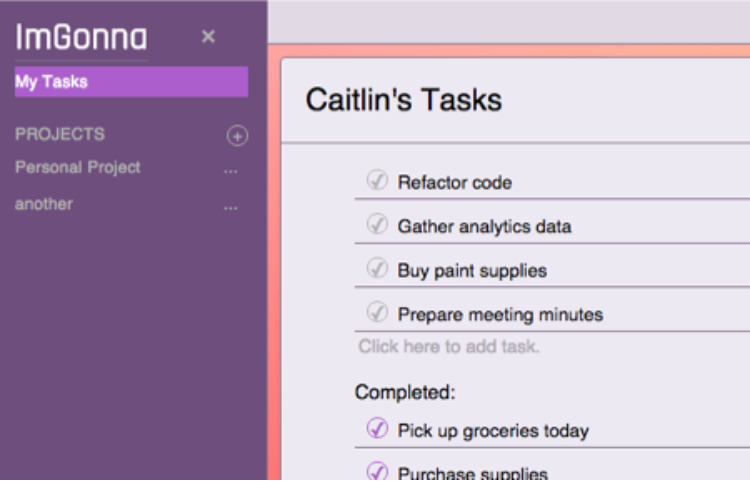The height and width of the screenshot is (481, 750).
Task: Mark Gather analytics data as complete
Action: (x=377, y=224)
